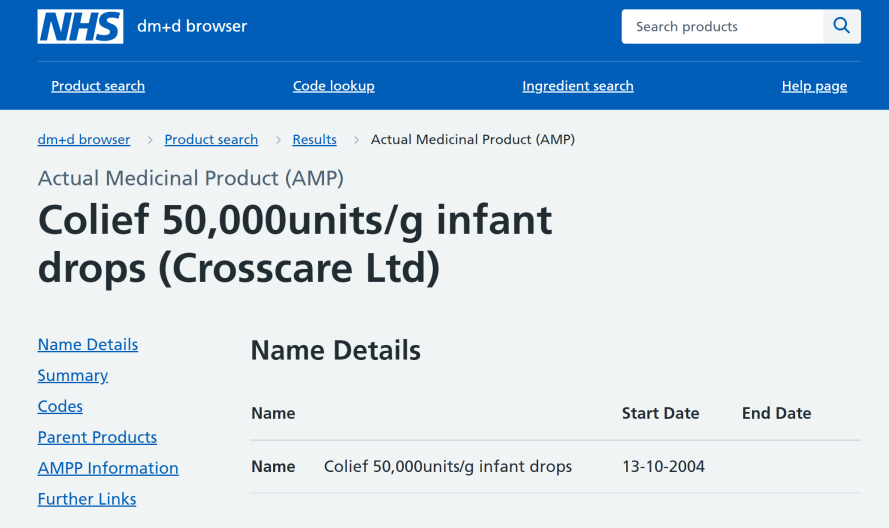Jump to the Summary section
This screenshot has width=889, height=528.
[73, 375]
